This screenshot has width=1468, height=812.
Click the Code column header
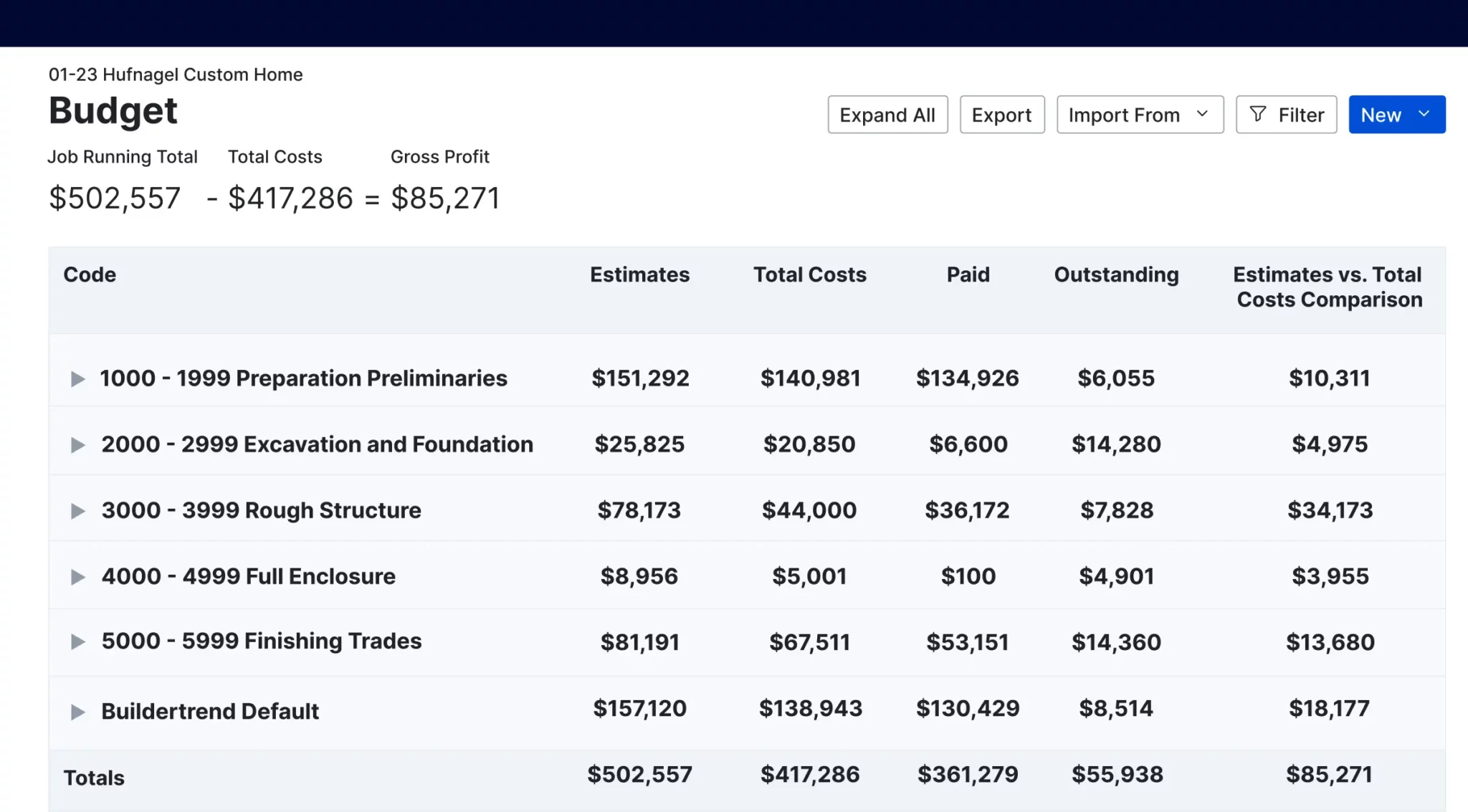(90, 274)
